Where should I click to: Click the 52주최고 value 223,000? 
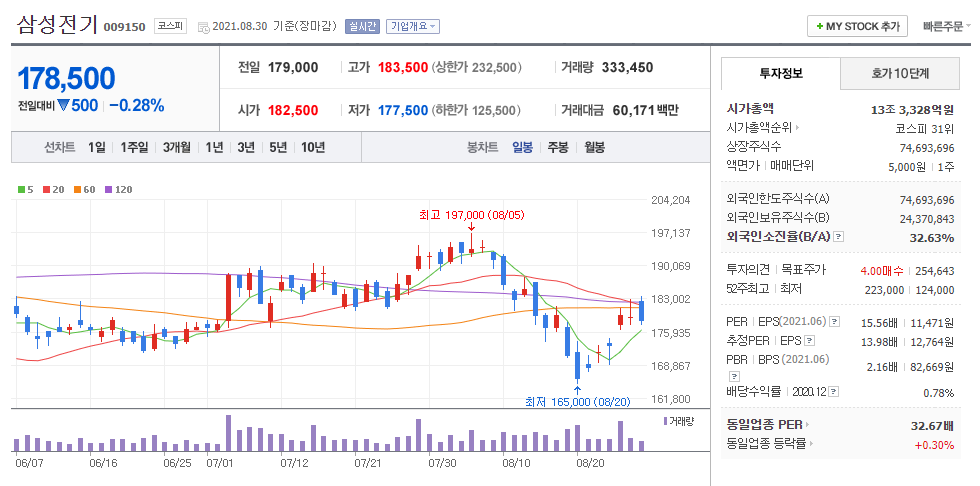(x=886, y=290)
